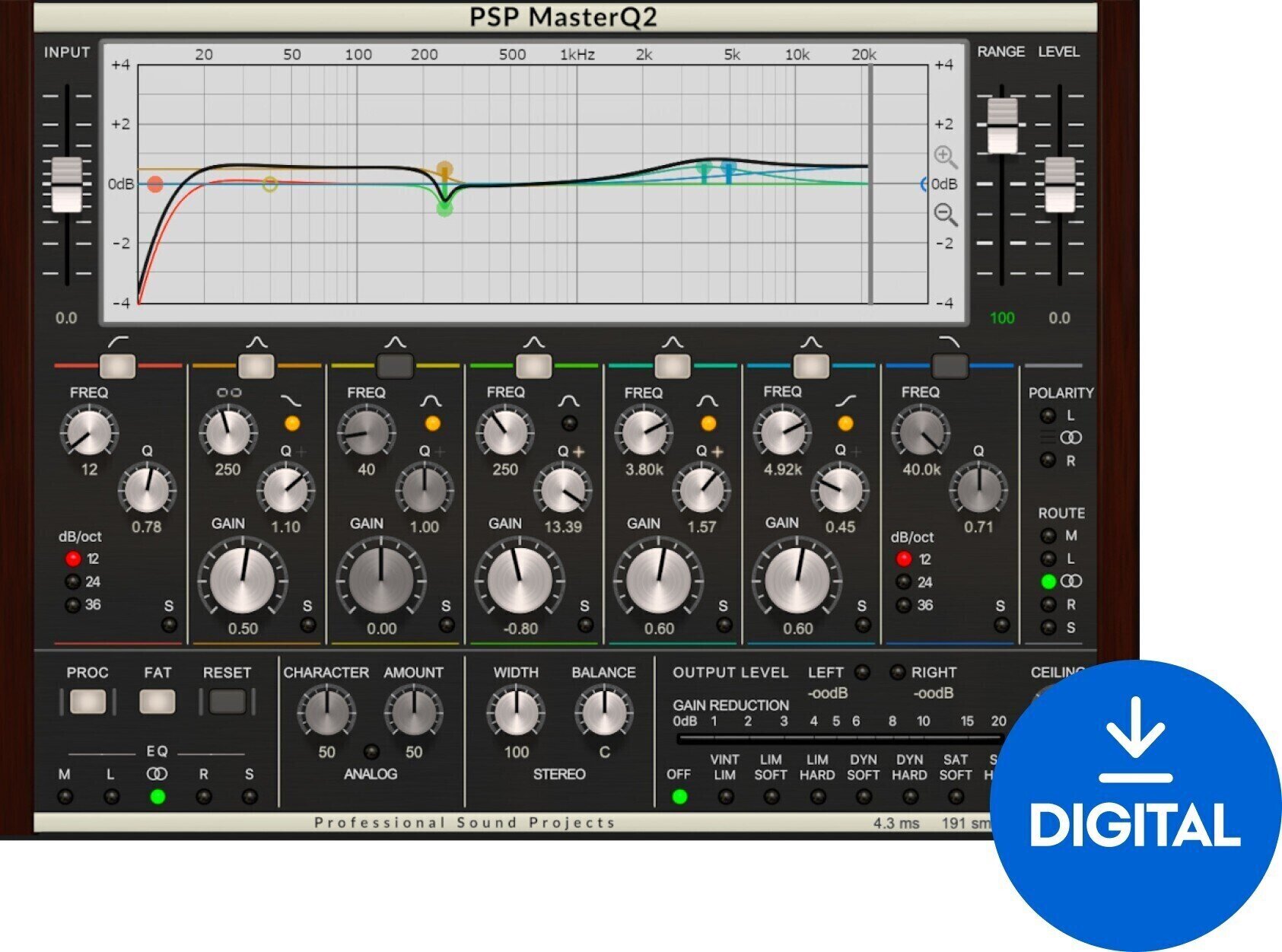Toggle the orange band enable button
This screenshot has height=952, width=1282.
[256, 366]
